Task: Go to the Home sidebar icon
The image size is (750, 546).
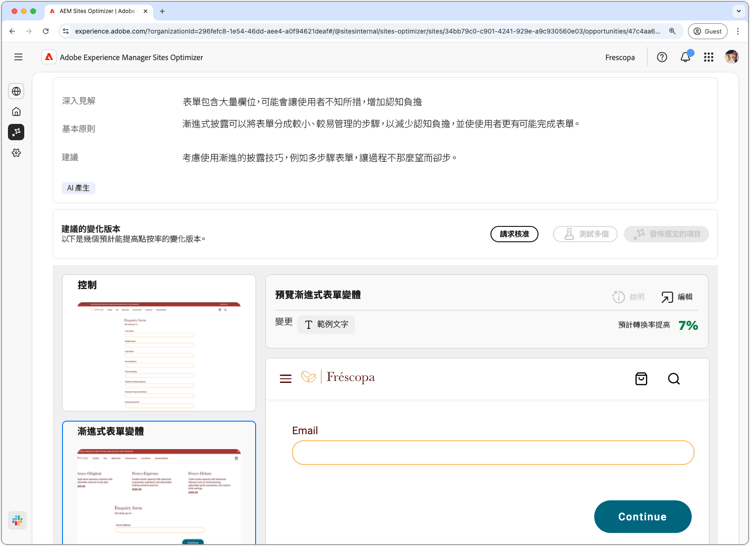Action: click(x=16, y=111)
